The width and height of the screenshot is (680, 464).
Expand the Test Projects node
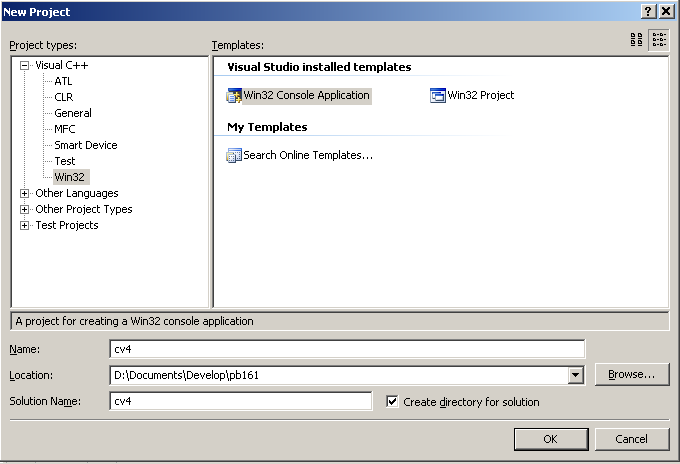click(x=24, y=225)
